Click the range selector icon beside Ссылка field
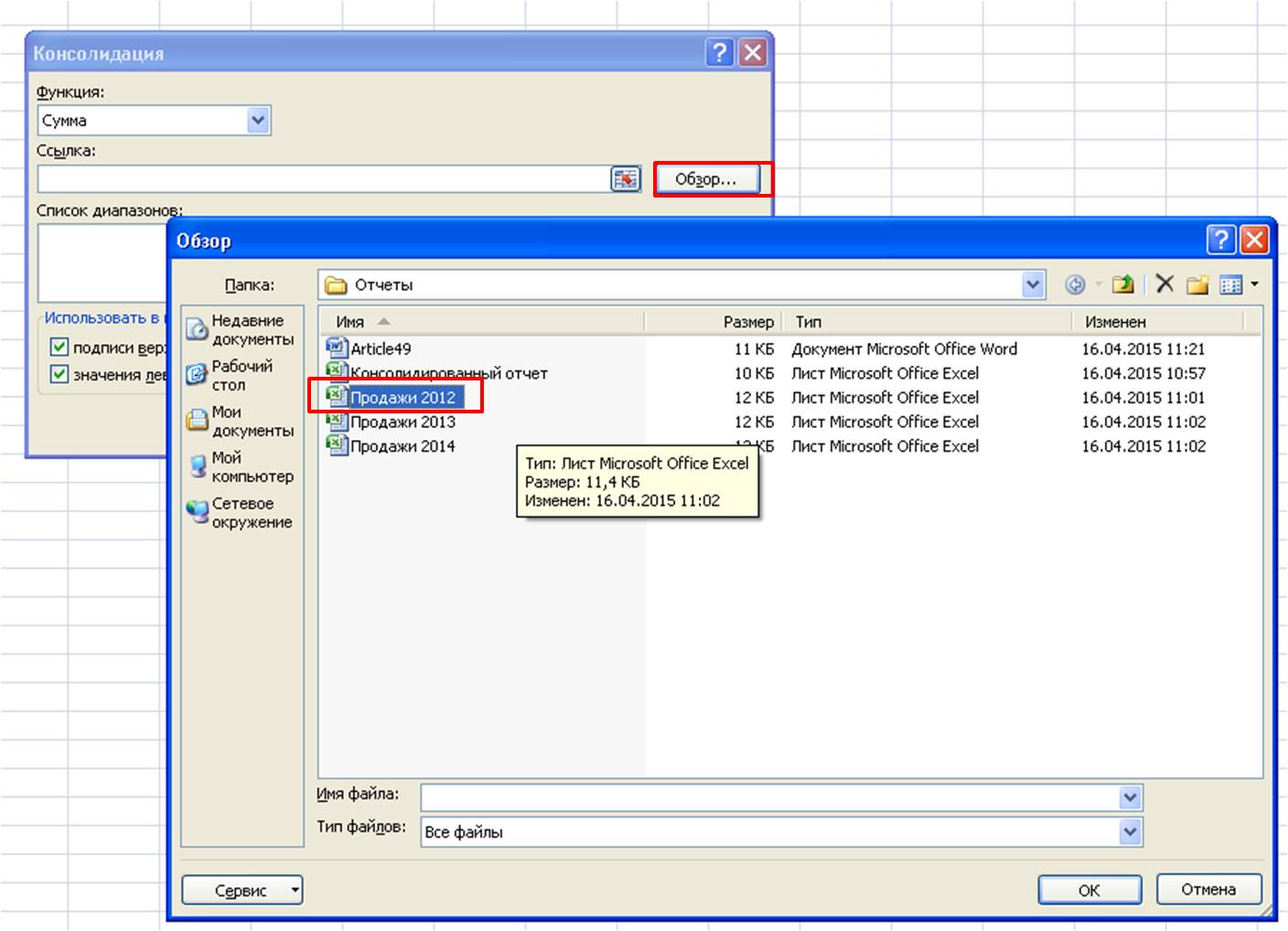Image resolution: width=1288 pixels, height=931 pixels. click(626, 179)
